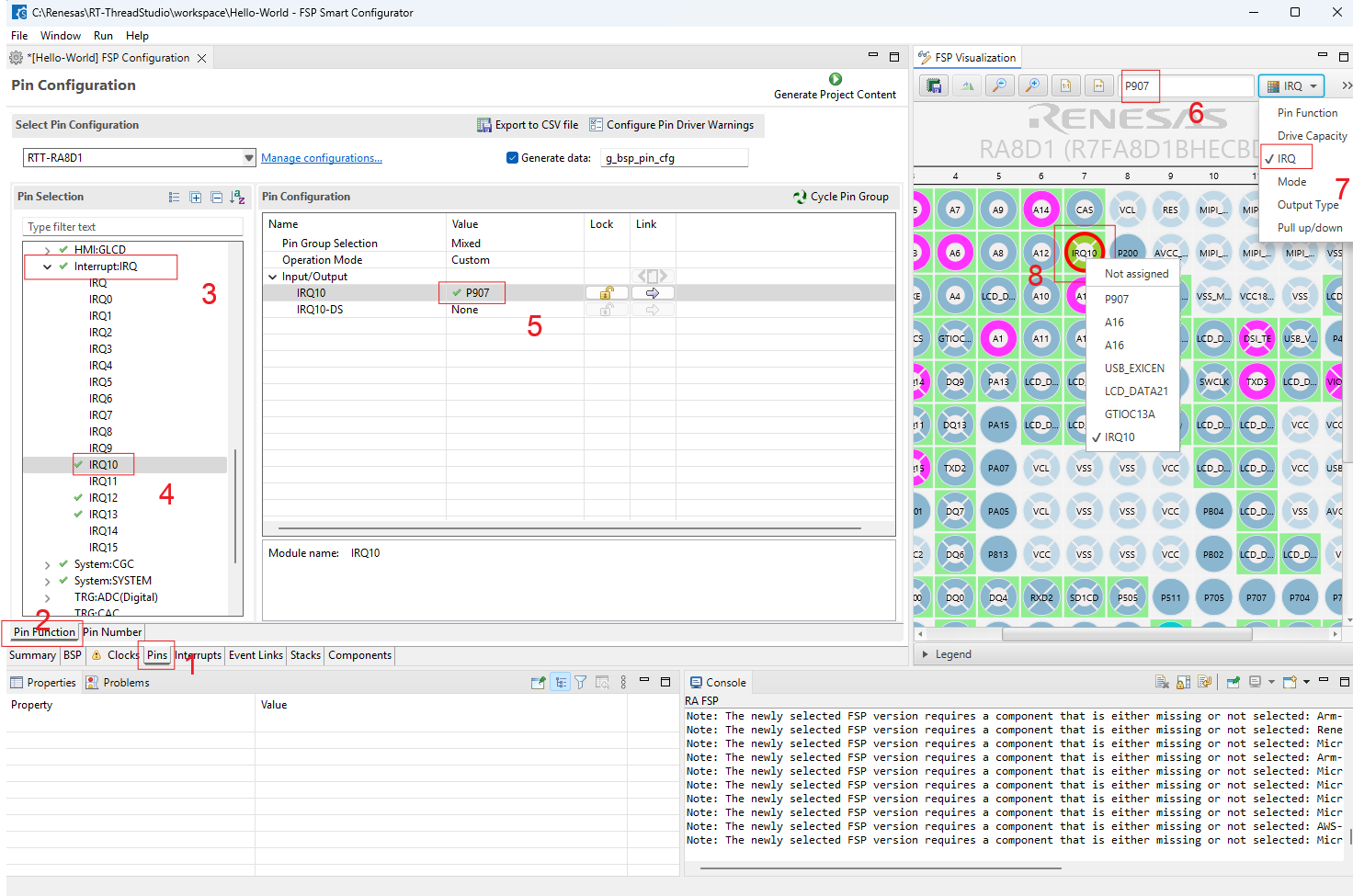Choose Pull up/down in the view menu
This screenshot has width=1353, height=896.
coord(1309,228)
